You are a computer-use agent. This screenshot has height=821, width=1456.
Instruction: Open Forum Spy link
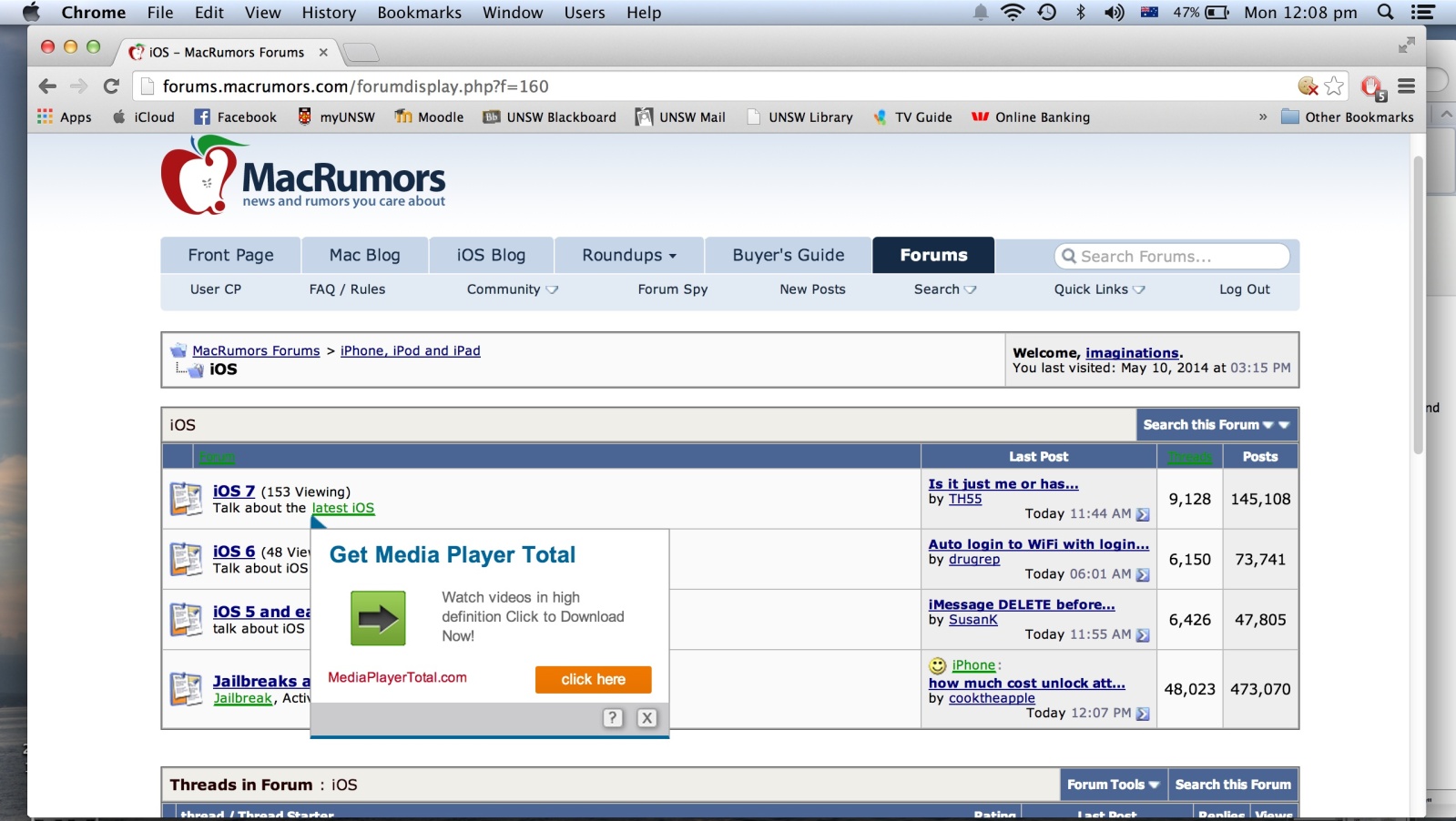point(673,289)
